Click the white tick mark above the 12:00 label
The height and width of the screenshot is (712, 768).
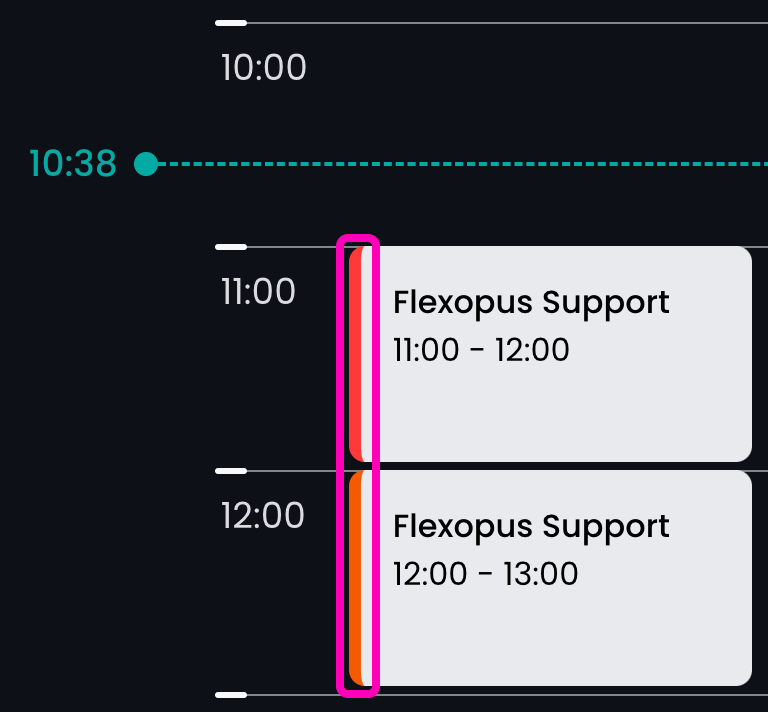coord(231,470)
